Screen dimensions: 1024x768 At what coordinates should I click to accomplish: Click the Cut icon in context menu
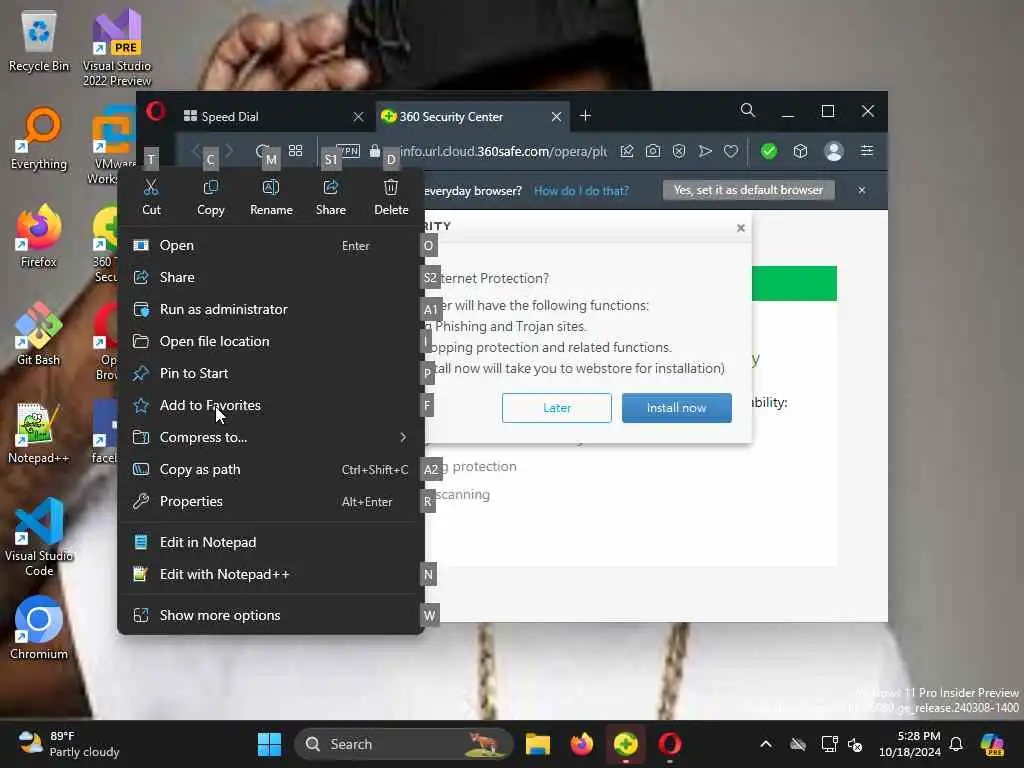tap(151, 188)
